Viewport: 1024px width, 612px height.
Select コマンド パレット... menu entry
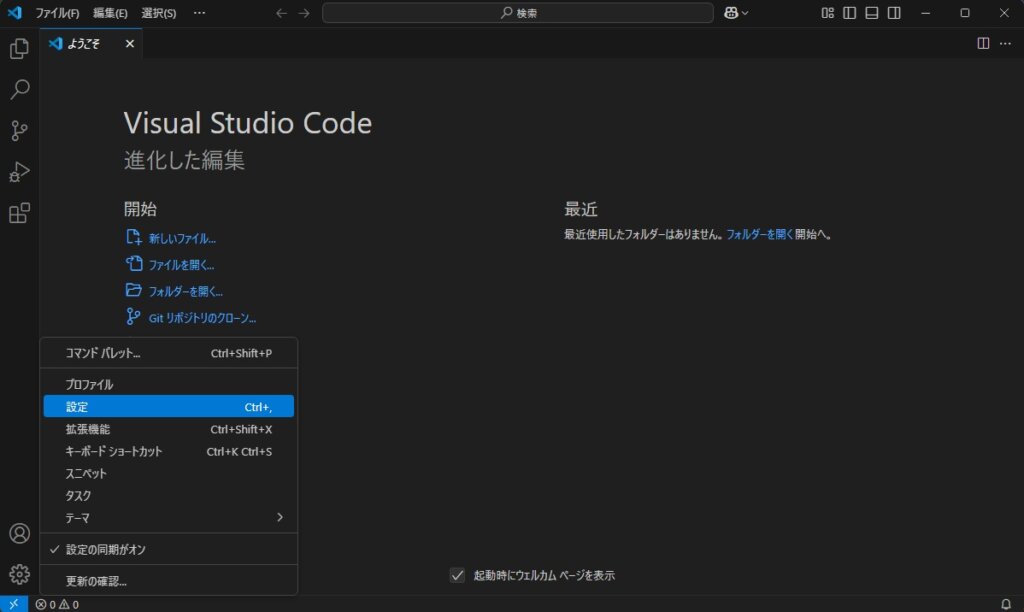(x=168, y=353)
